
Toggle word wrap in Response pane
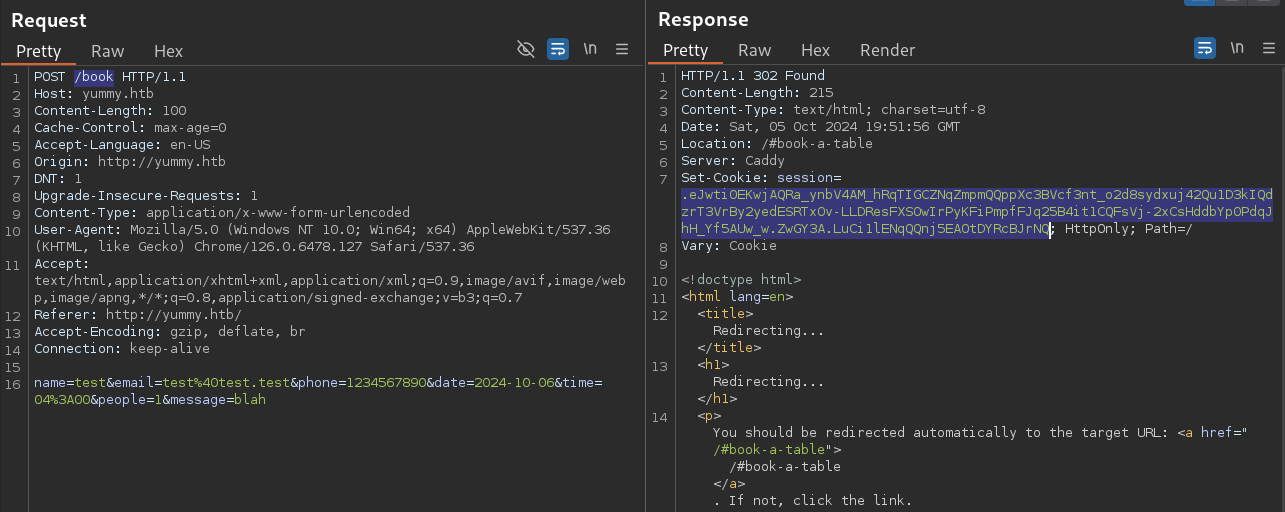(1205, 48)
